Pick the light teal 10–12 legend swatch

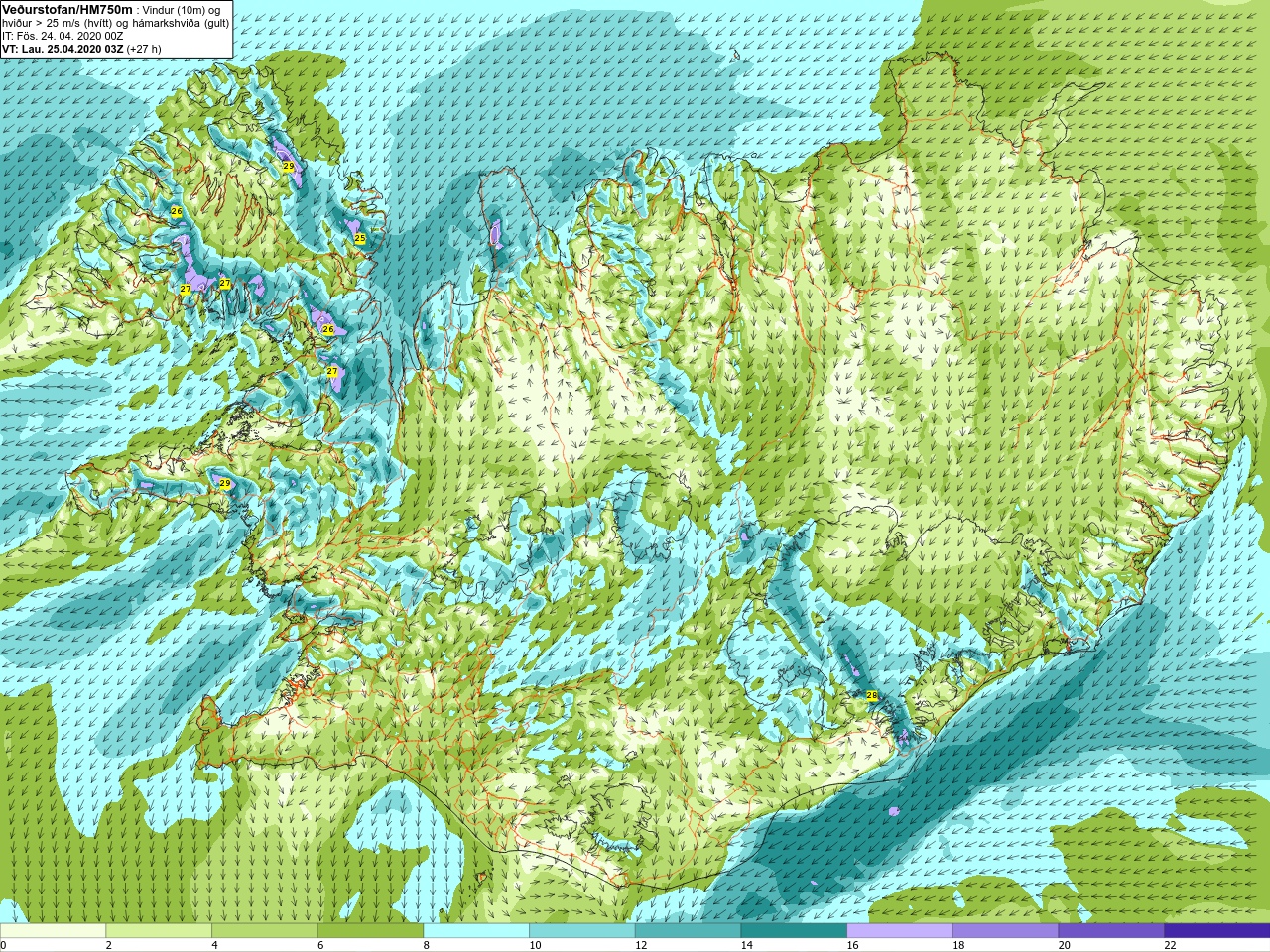pos(582,930)
